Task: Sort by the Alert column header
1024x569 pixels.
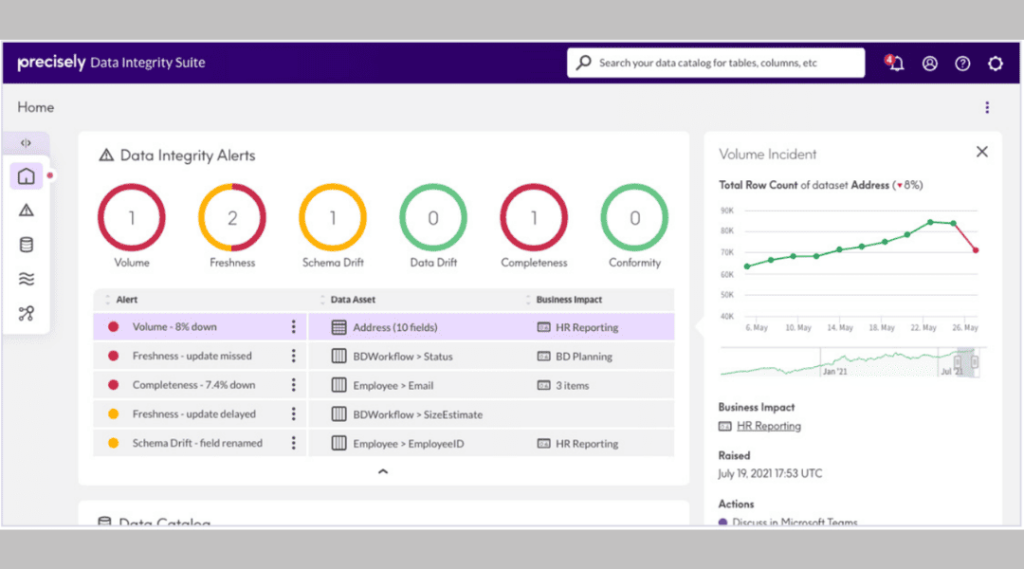Action: click(126, 299)
